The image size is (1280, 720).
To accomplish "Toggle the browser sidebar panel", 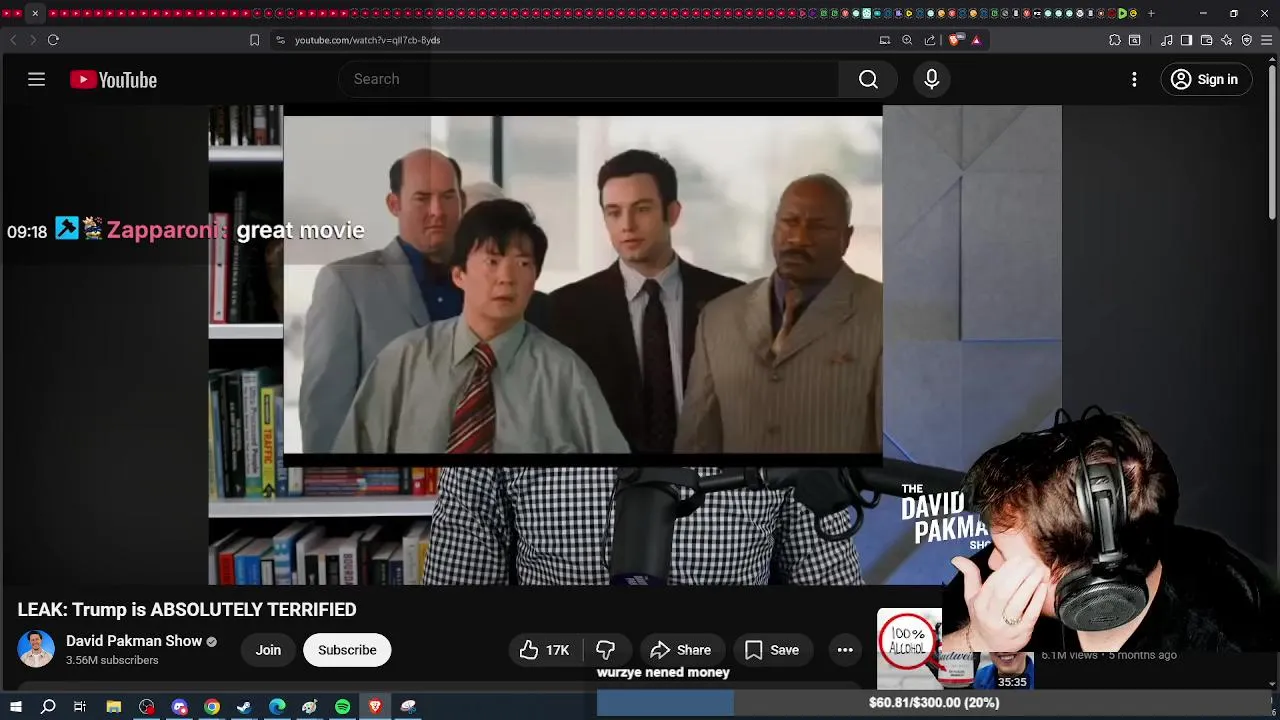I will pyautogui.click(x=1186, y=40).
